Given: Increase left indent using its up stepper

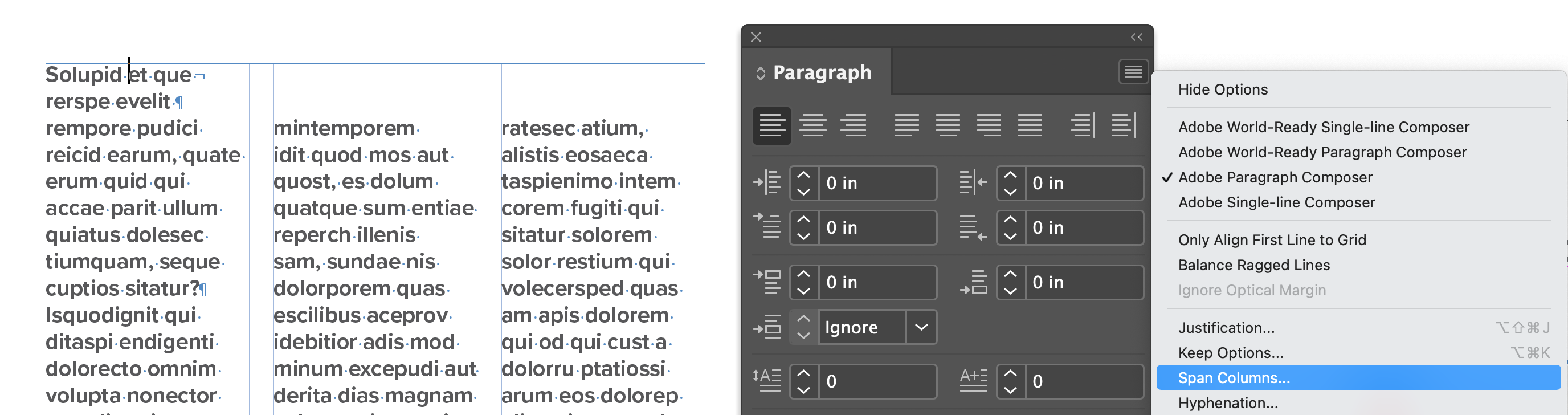Looking at the screenshot, I should click(803, 176).
